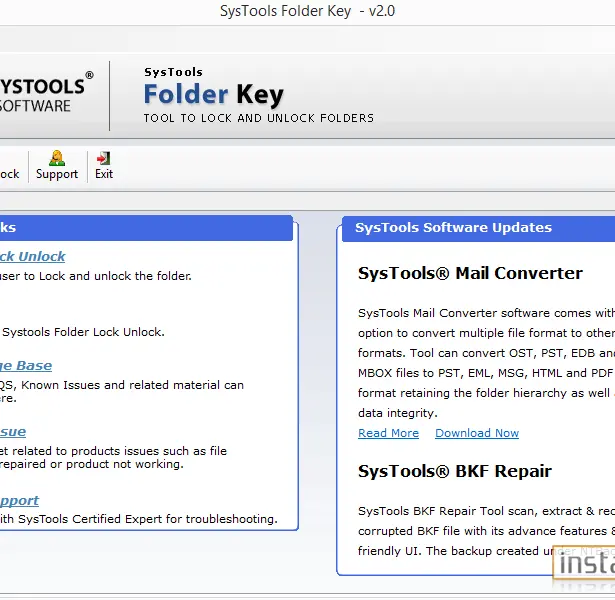Follow the product issue link
Viewport: 615px width, 600px height.
(13, 432)
